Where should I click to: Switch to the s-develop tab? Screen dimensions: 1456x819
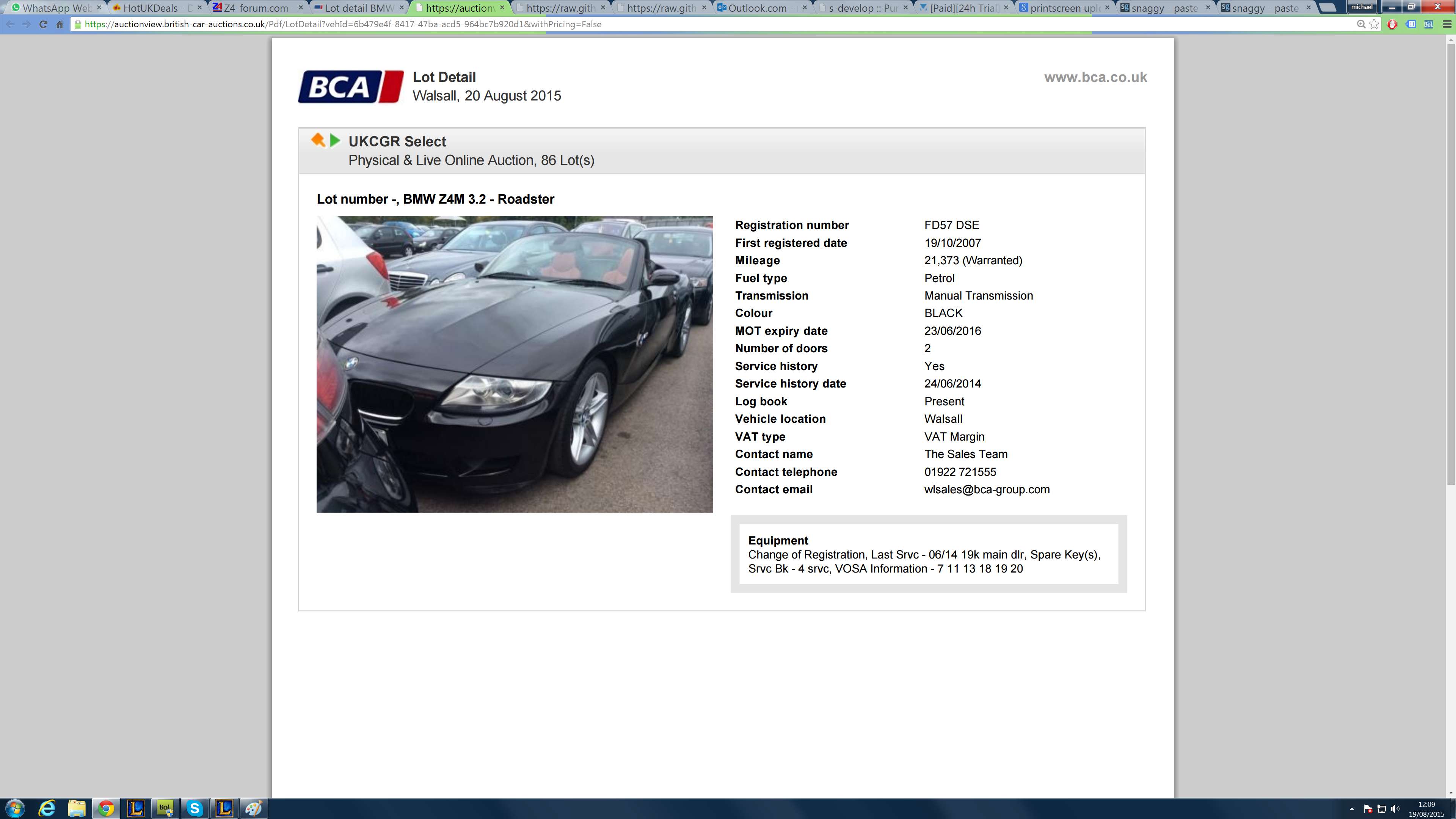click(863, 8)
